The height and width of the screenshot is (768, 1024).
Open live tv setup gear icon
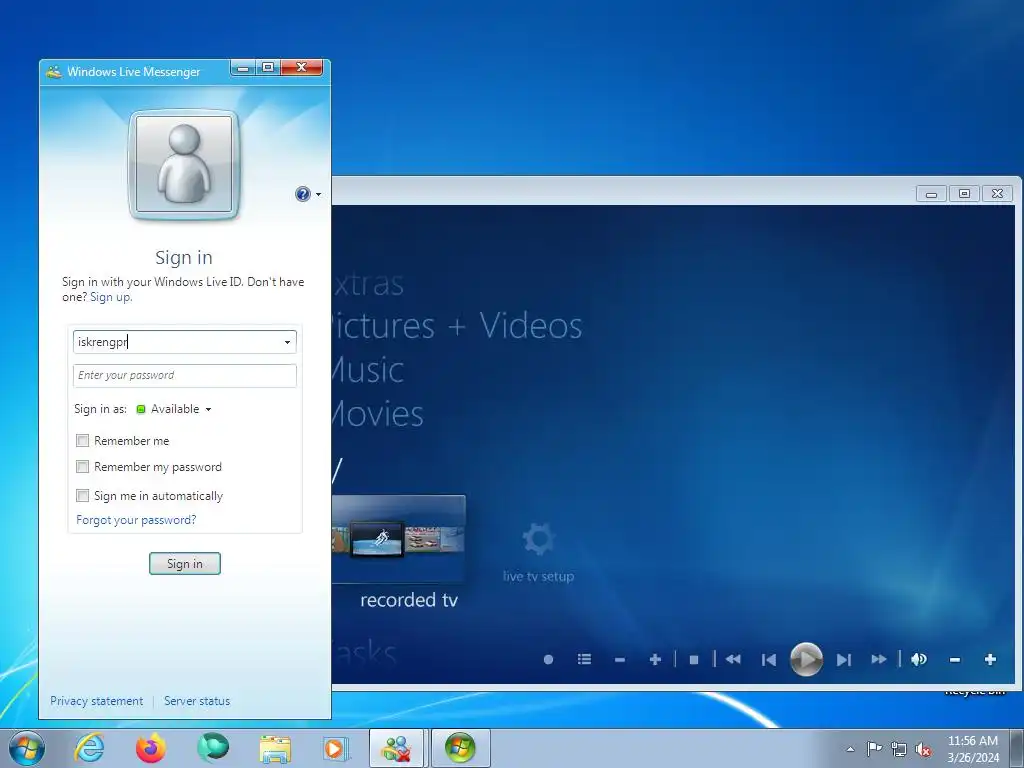538,539
